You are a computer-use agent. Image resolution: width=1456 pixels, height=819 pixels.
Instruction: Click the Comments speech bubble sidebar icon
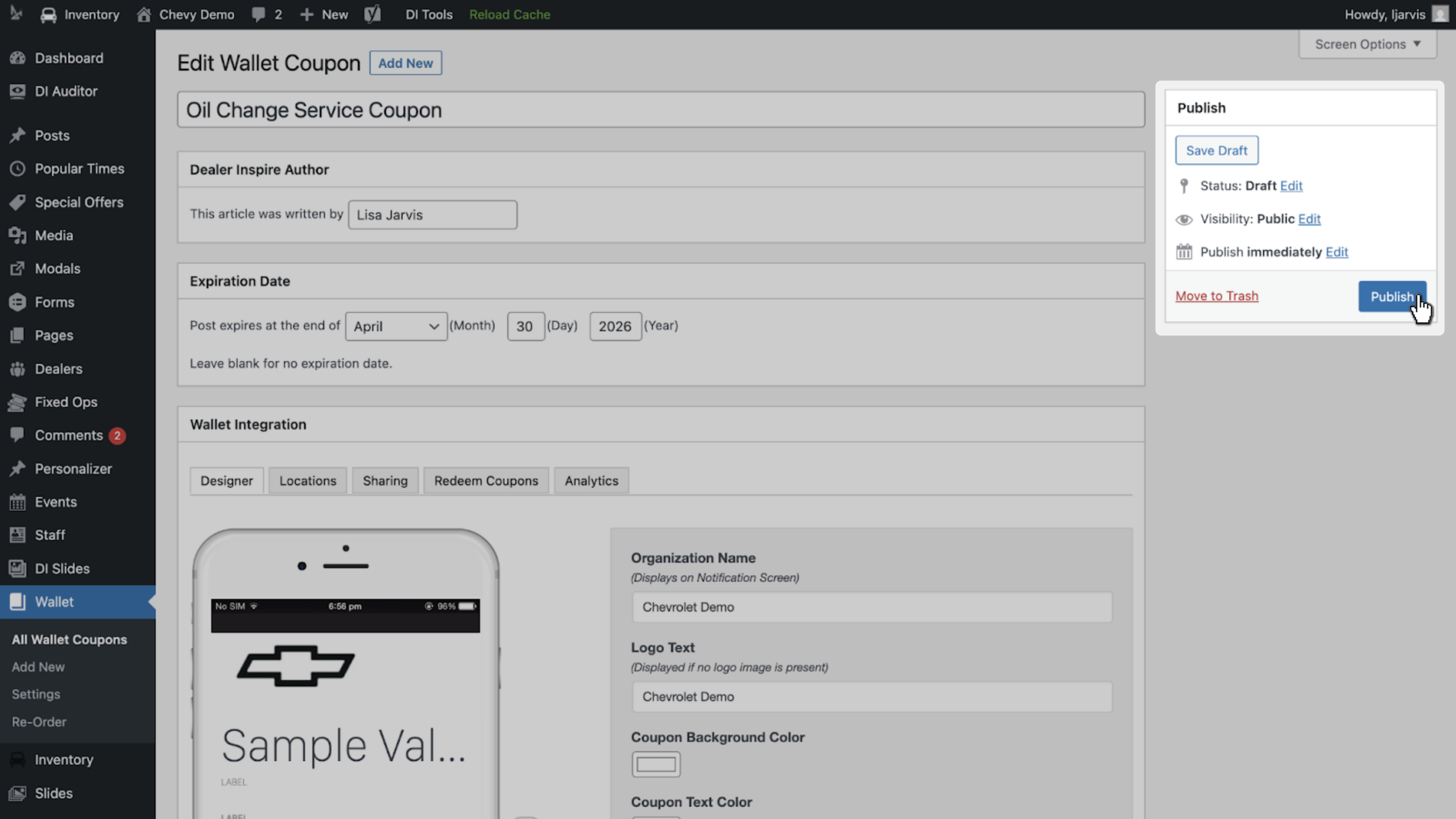18,435
